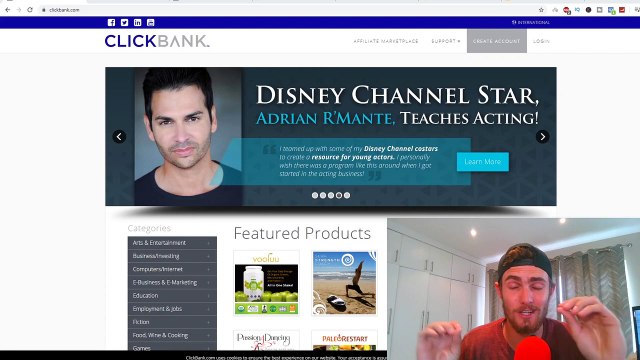Click the gray square extension icon

(x=599, y=10)
